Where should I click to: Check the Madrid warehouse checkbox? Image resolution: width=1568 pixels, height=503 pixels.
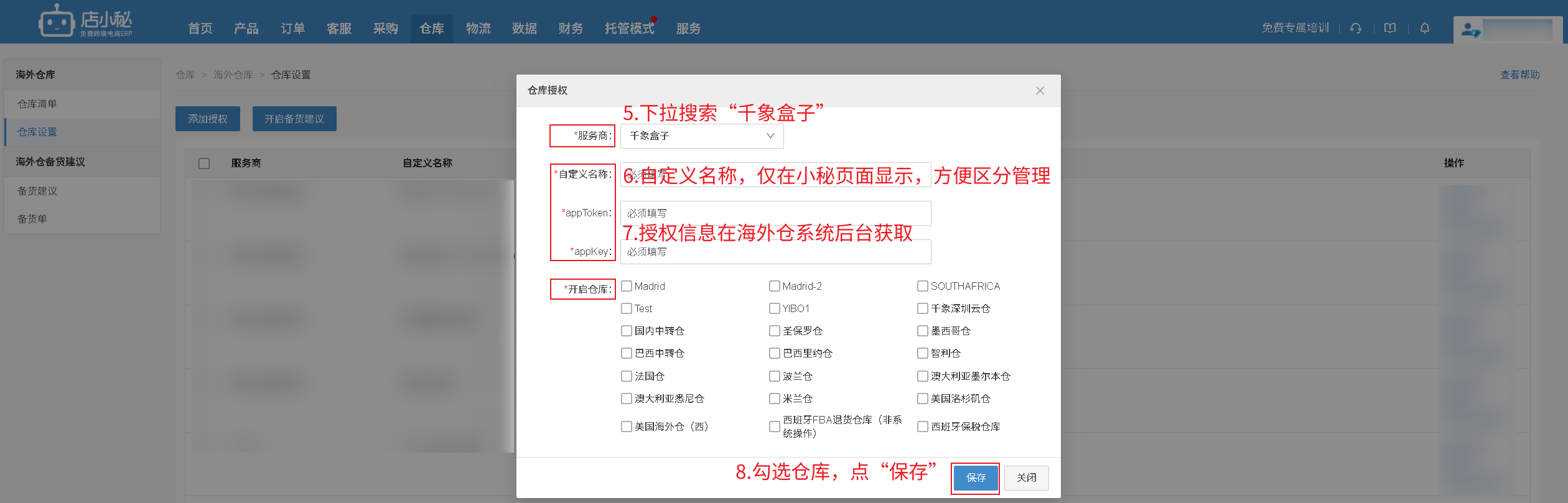coord(627,286)
